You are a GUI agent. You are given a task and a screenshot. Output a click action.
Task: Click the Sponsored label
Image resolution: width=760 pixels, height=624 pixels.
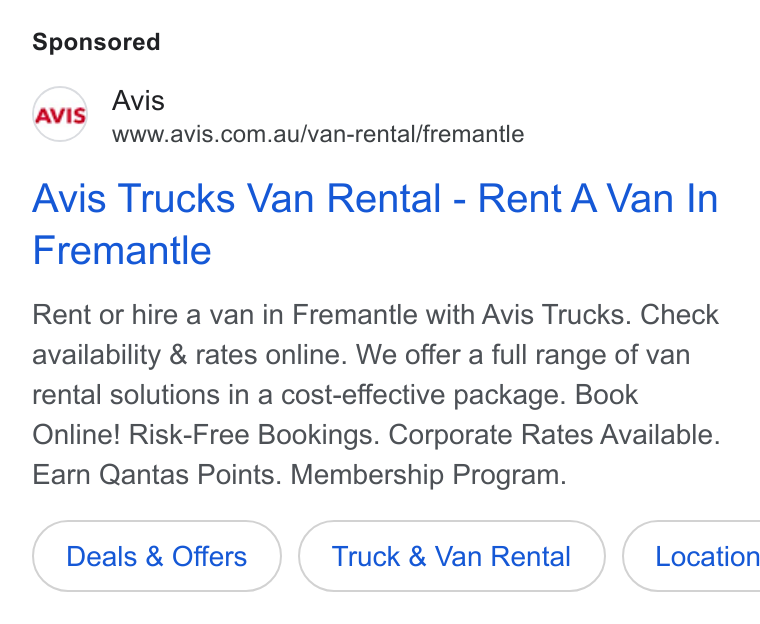point(96,42)
